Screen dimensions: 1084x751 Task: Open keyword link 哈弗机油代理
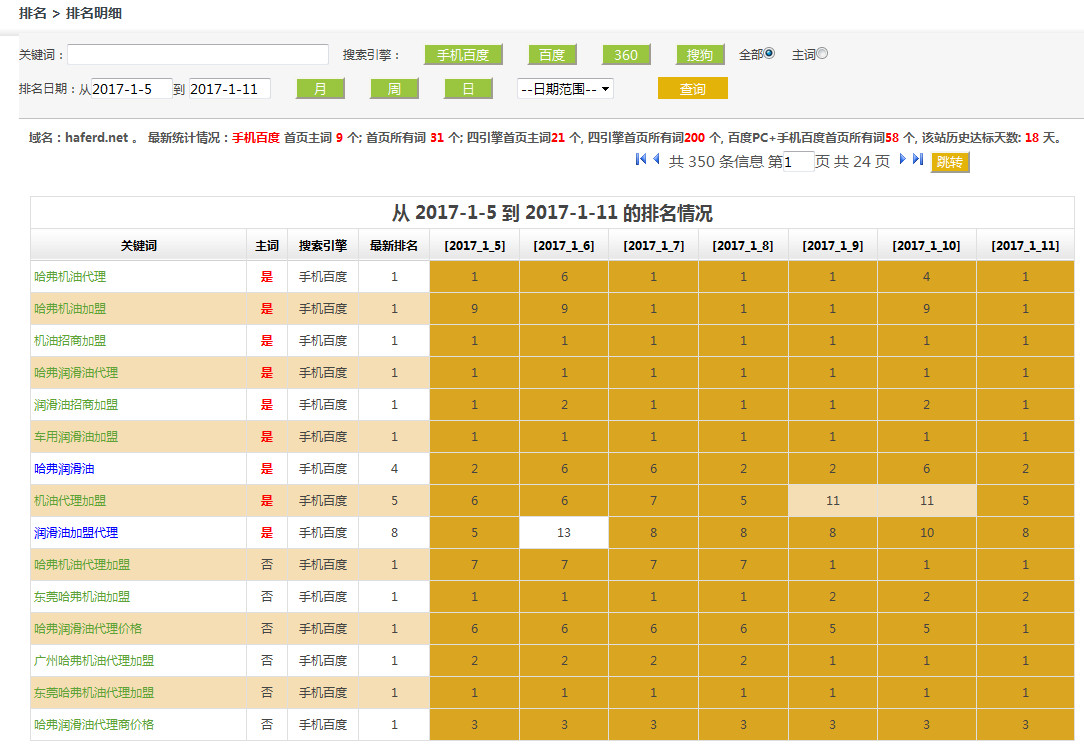(x=70, y=277)
